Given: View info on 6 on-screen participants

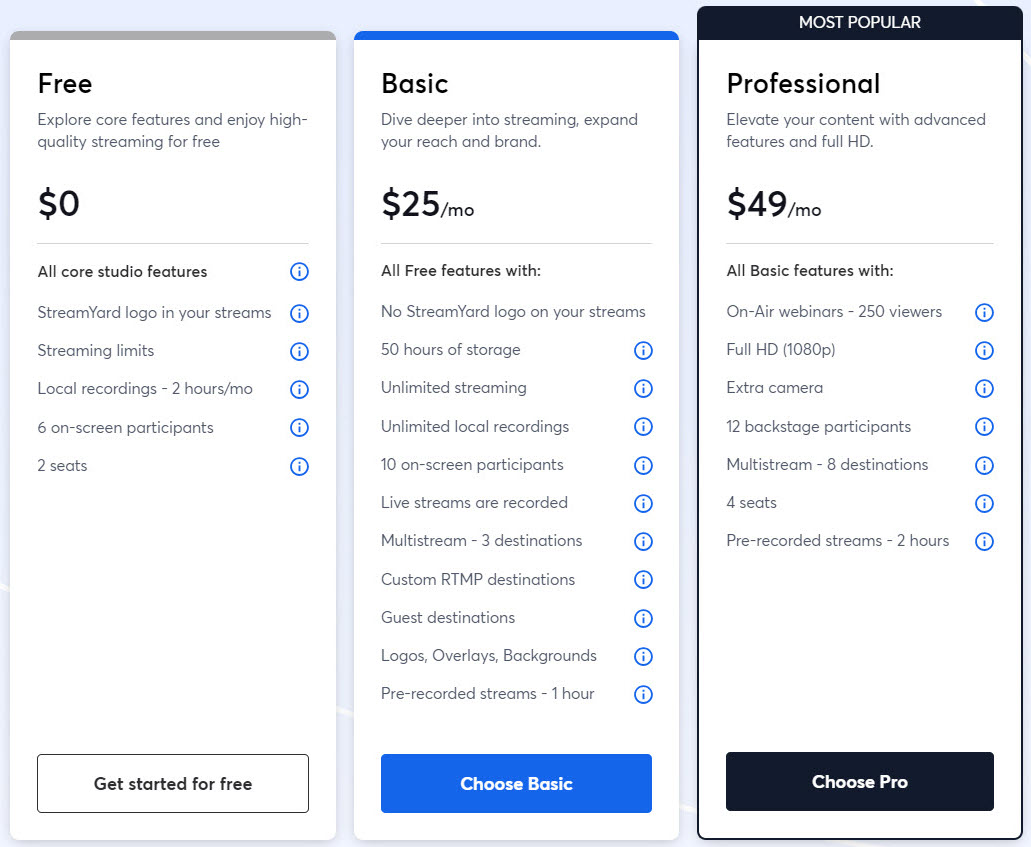Looking at the screenshot, I should coord(299,427).
